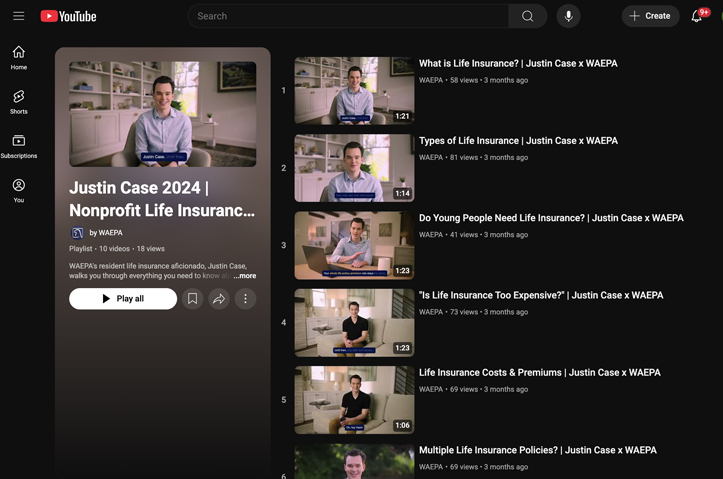Open thumbnail of Do Young People Need video
The image size is (723, 479).
[x=354, y=245]
